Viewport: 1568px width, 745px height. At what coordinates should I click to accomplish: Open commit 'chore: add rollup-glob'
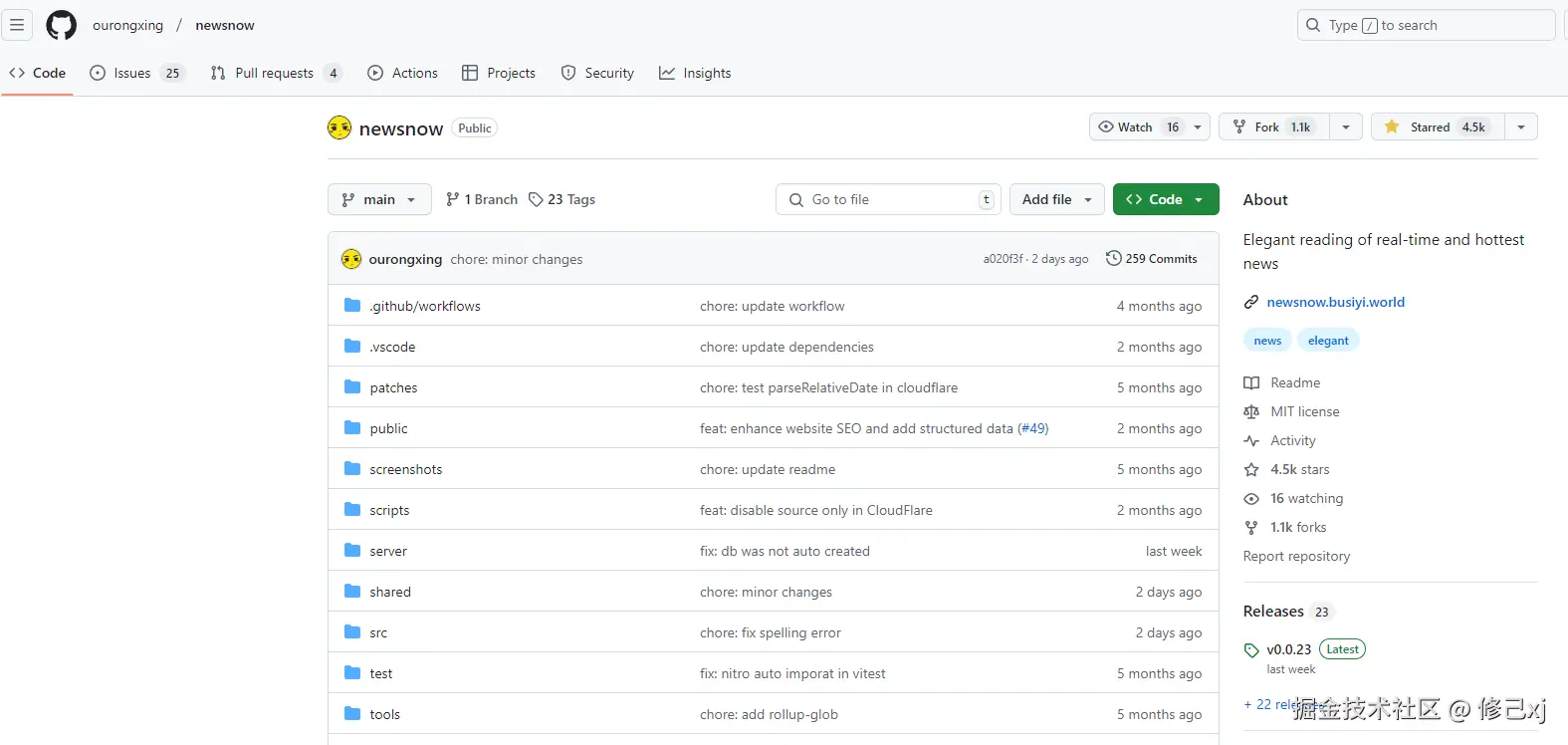[x=769, y=714]
